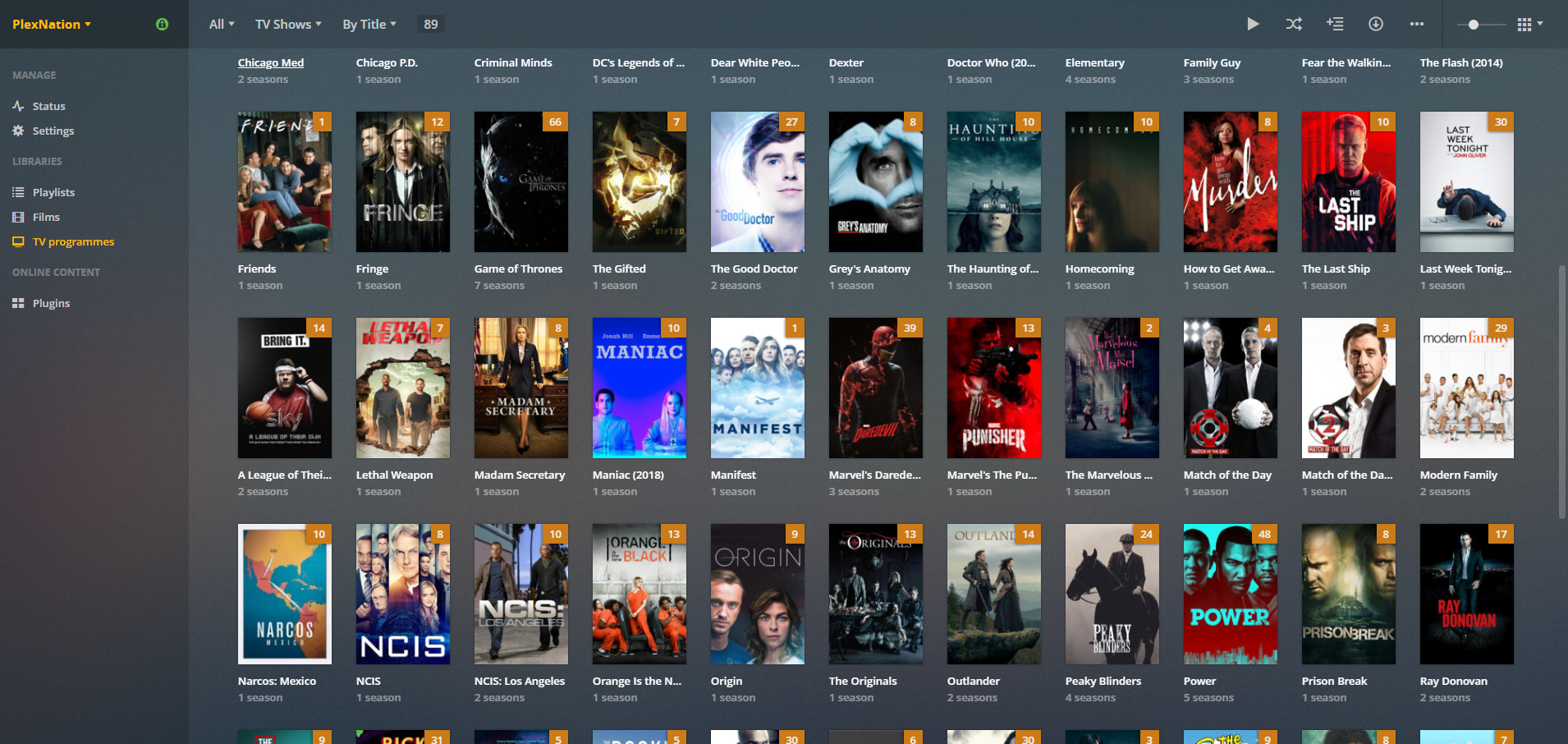Click the Modern Family poster
Image resolution: width=1568 pixels, height=744 pixels.
click(1467, 388)
